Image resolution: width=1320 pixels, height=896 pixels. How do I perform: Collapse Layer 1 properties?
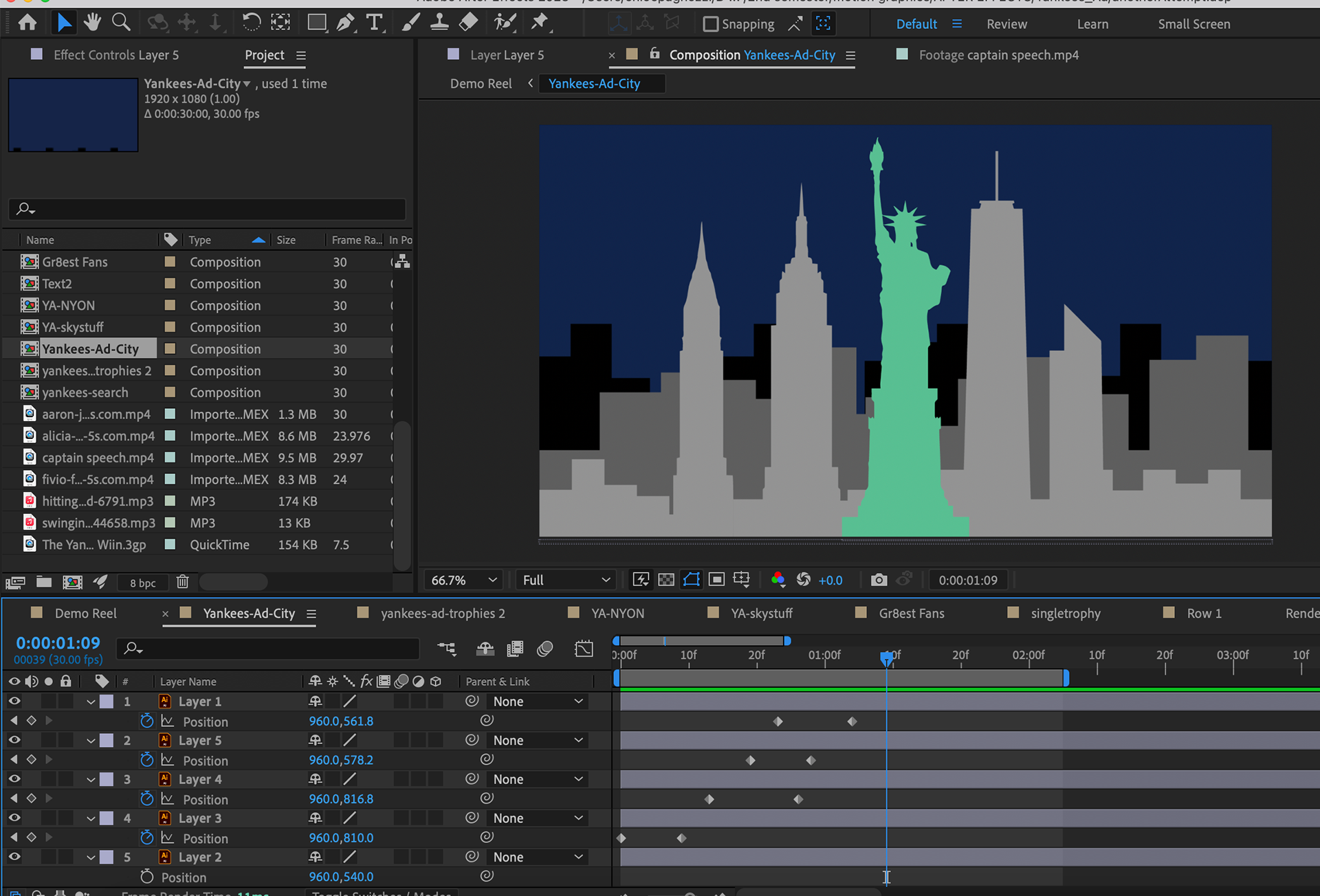(91, 702)
